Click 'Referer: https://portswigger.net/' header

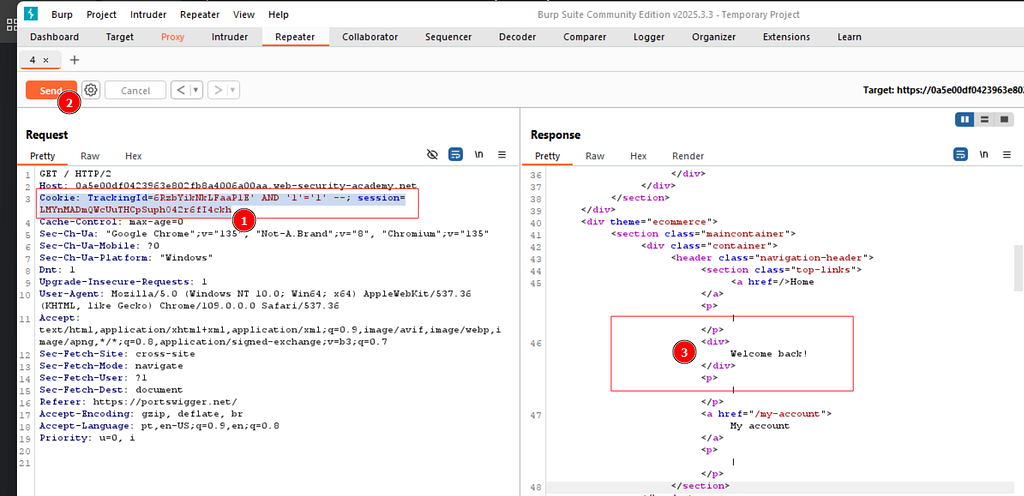click(x=138, y=401)
